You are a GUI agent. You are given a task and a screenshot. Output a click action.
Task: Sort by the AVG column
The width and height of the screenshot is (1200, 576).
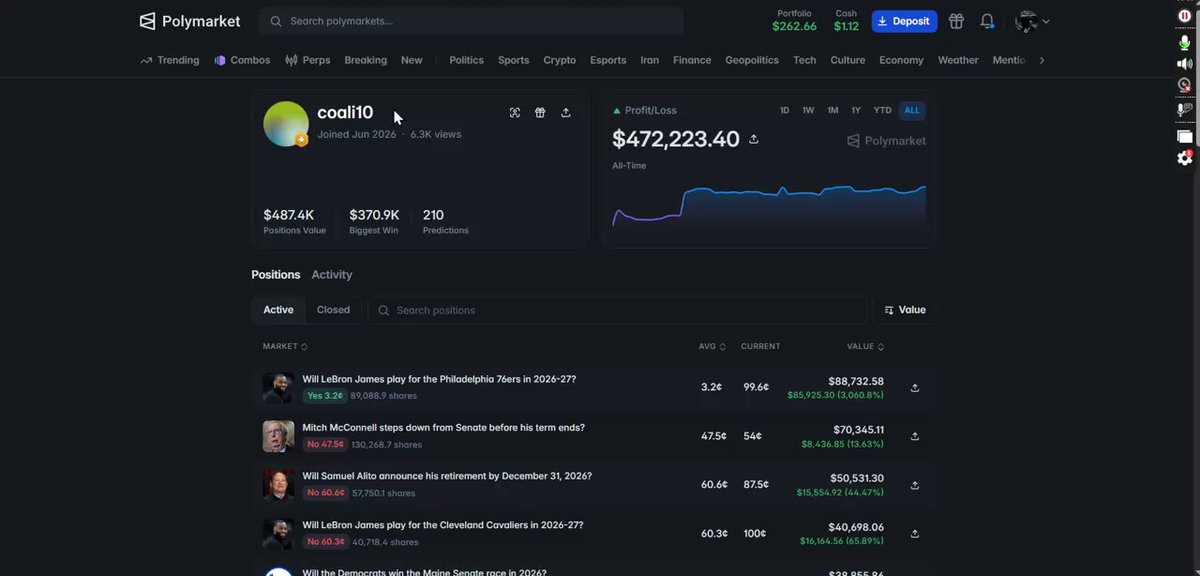(712, 346)
